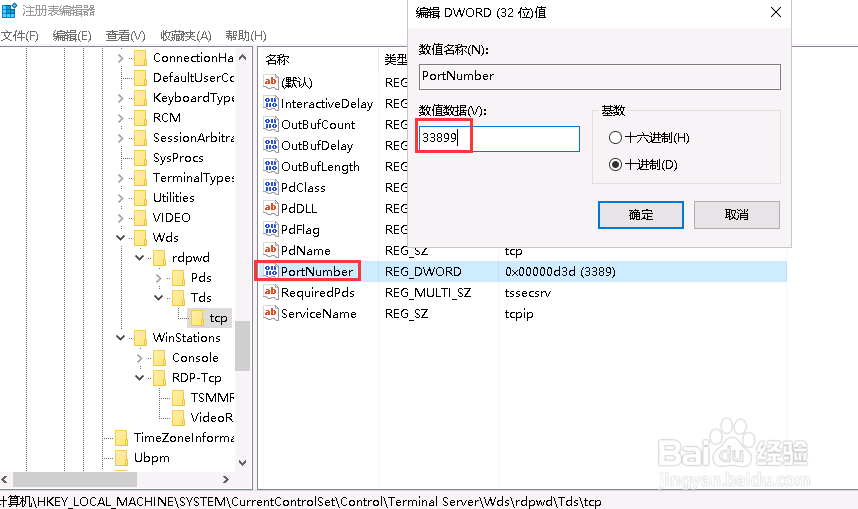Click the 数值数据 input field
Screen dimensions: 858x509
point(499,138)
